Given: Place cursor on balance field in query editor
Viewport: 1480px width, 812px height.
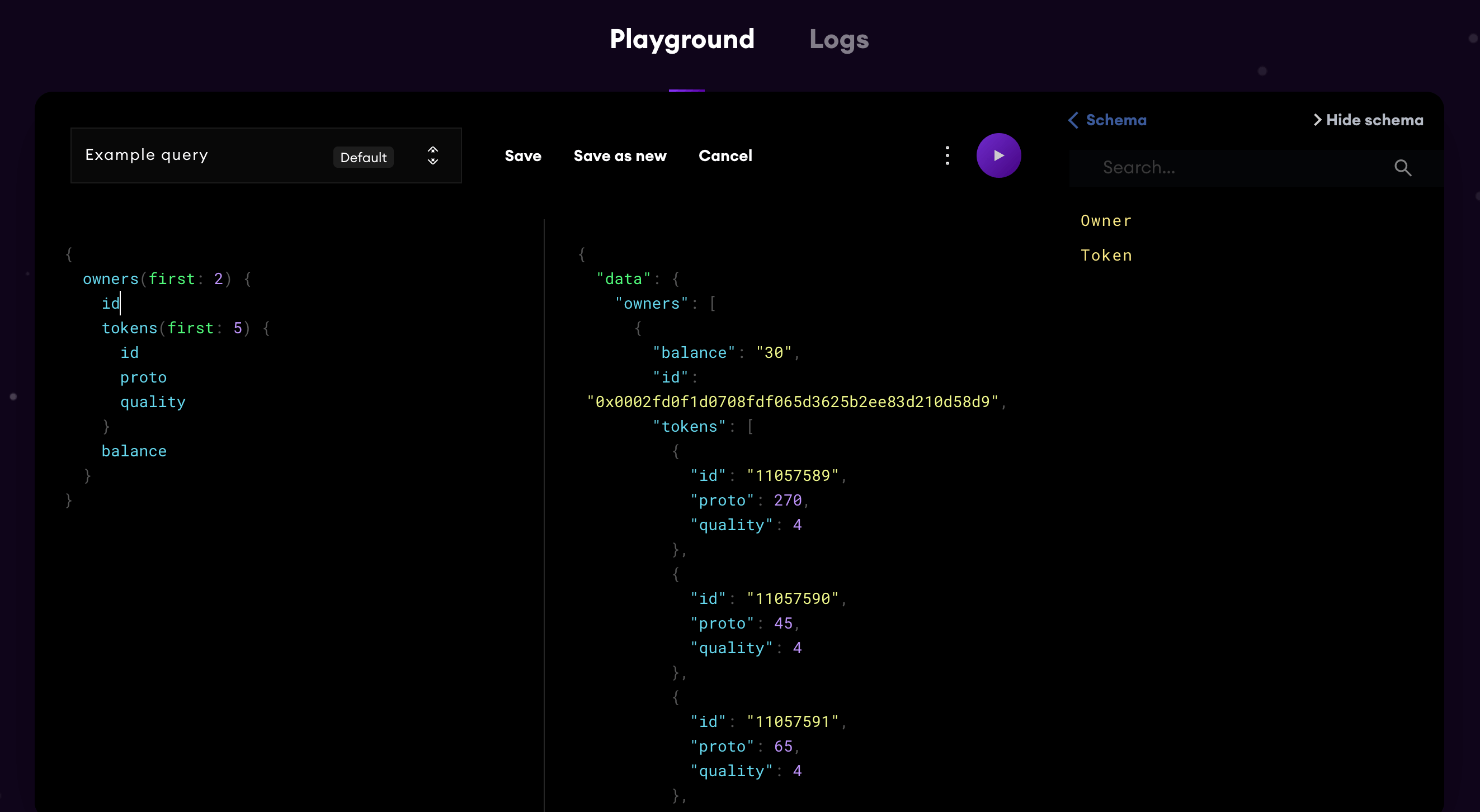Looking at the screenshot, I should pos(134,451).
